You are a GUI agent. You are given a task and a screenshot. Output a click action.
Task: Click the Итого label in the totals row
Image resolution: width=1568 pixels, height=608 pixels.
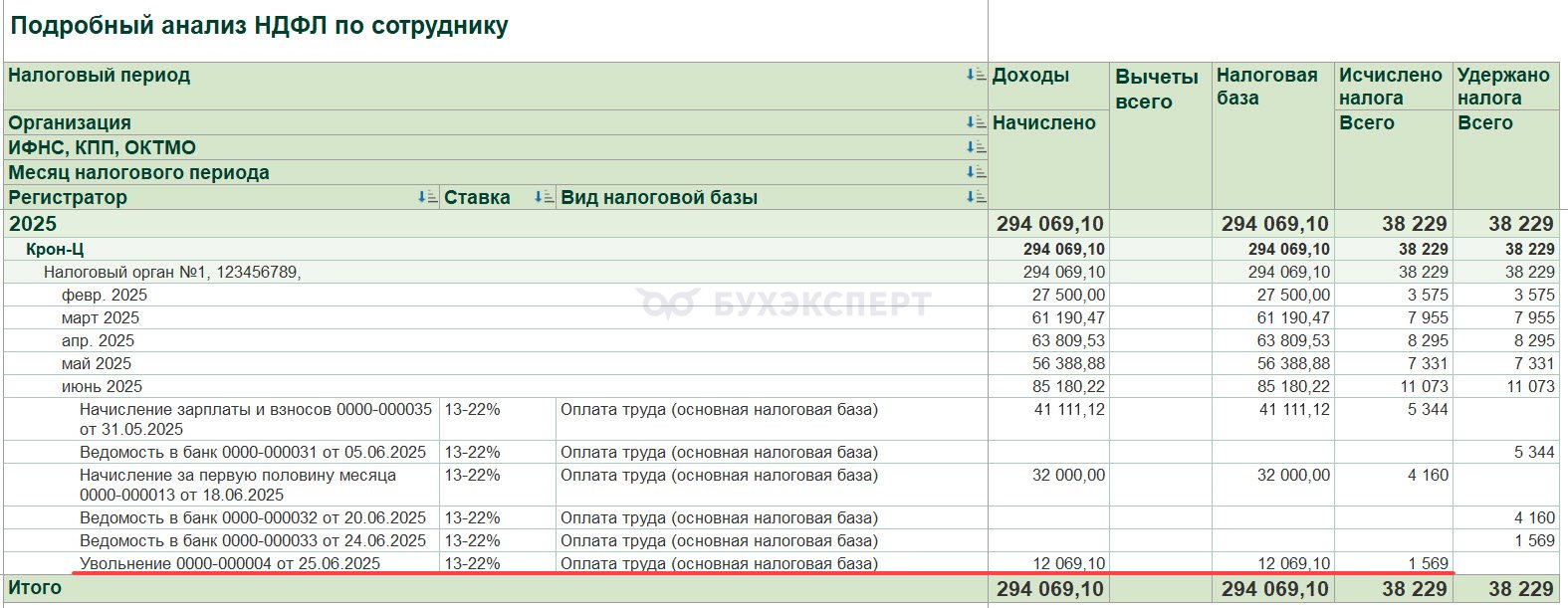point(35,587)
